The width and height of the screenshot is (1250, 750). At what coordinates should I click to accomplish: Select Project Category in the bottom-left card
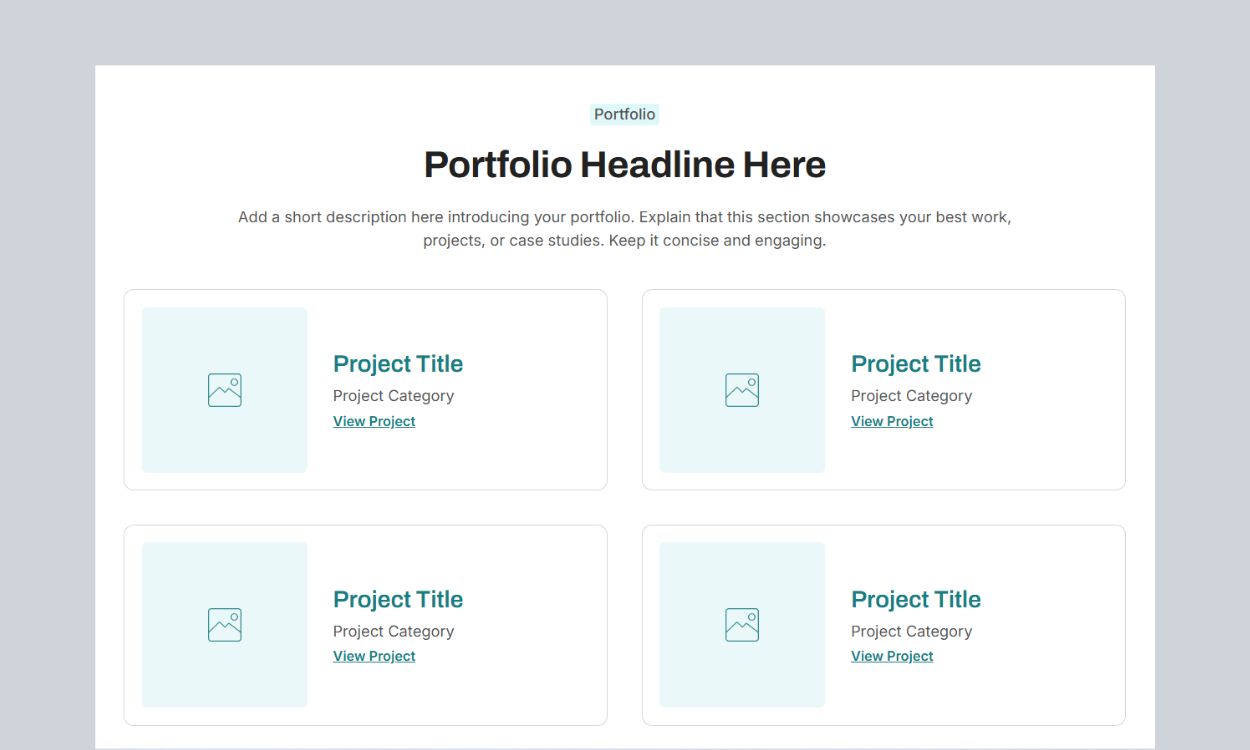(x=393, y=632)
